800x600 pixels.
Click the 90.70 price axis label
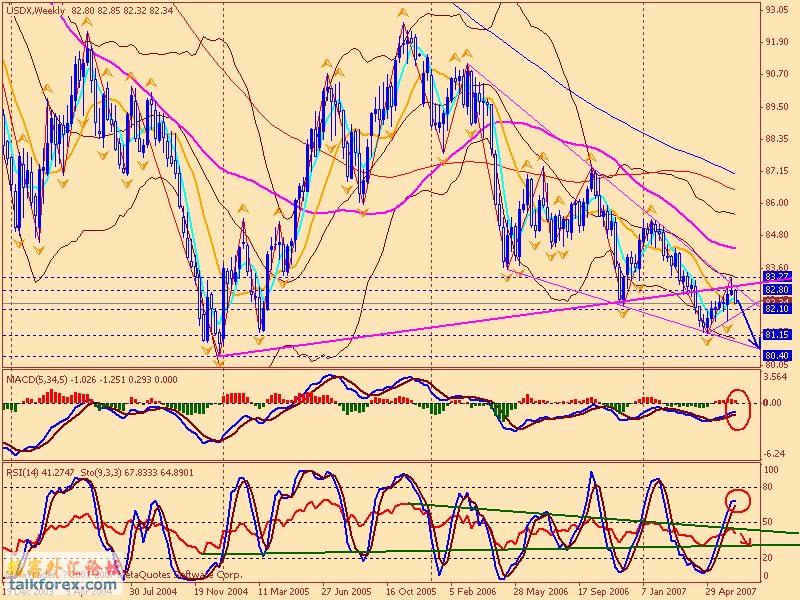pyautogui.click(x=777, y=74)
